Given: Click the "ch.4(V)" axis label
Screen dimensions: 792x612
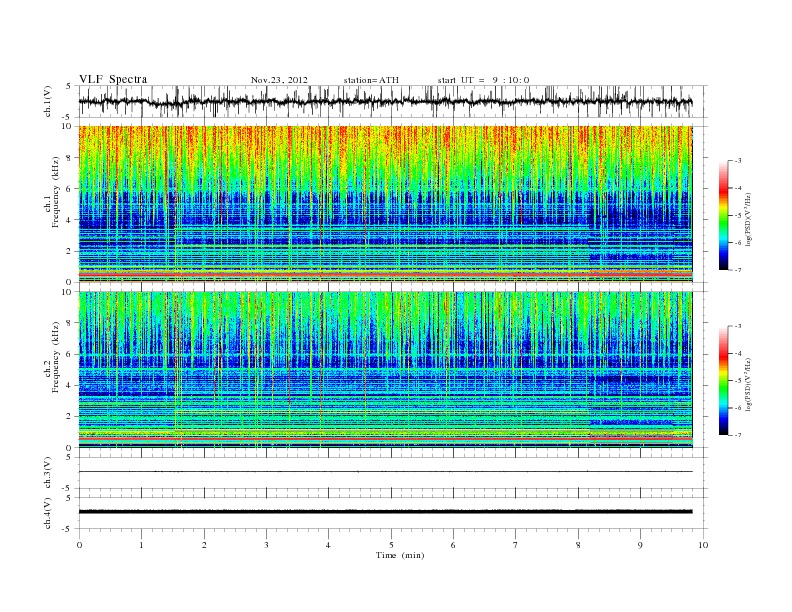Looking at the screenshot, I should click(49, 513).
